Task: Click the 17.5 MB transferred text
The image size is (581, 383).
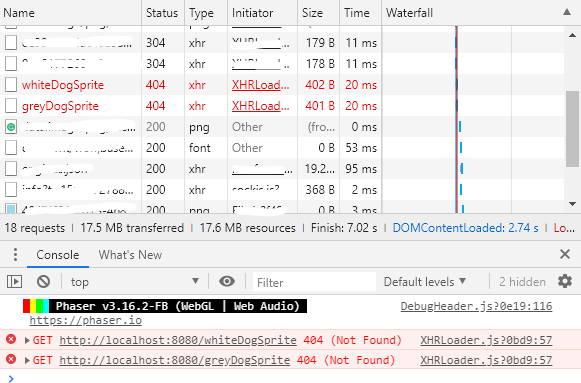Action: (132, 228)
